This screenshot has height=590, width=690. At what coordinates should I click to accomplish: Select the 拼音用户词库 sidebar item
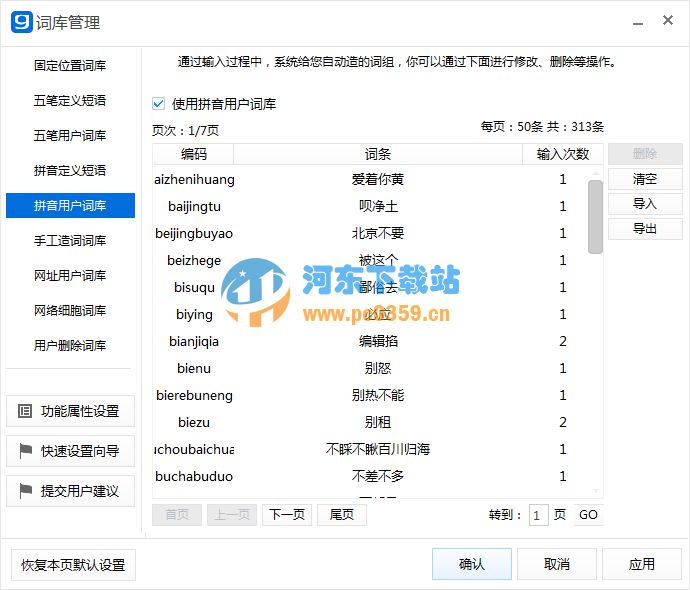[70, 205]
